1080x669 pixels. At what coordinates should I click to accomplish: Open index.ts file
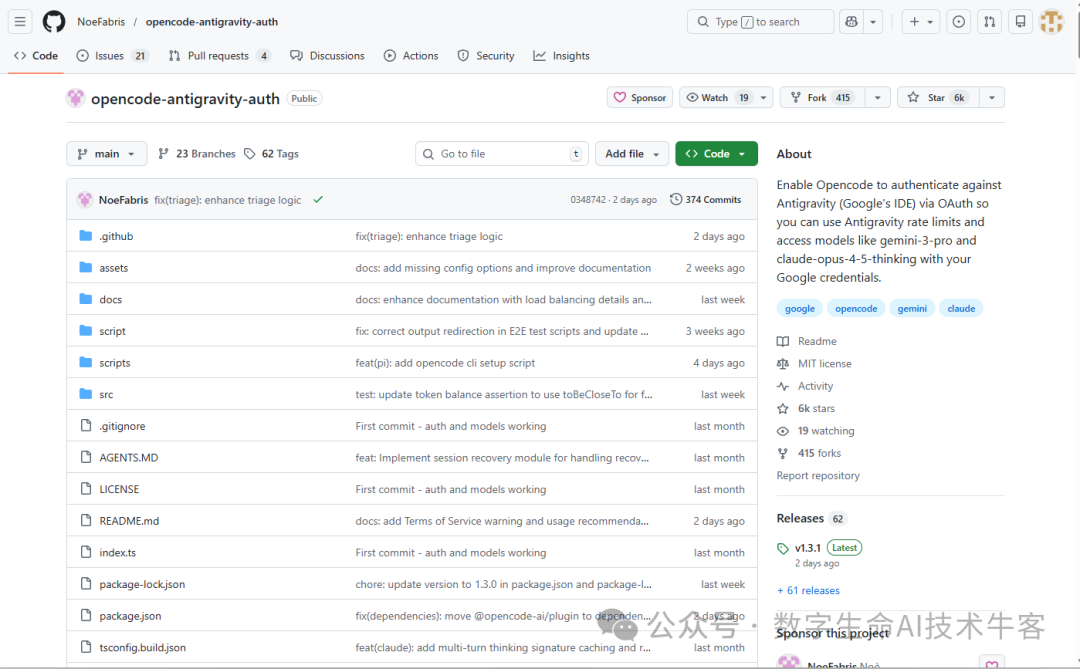point(118,553)
